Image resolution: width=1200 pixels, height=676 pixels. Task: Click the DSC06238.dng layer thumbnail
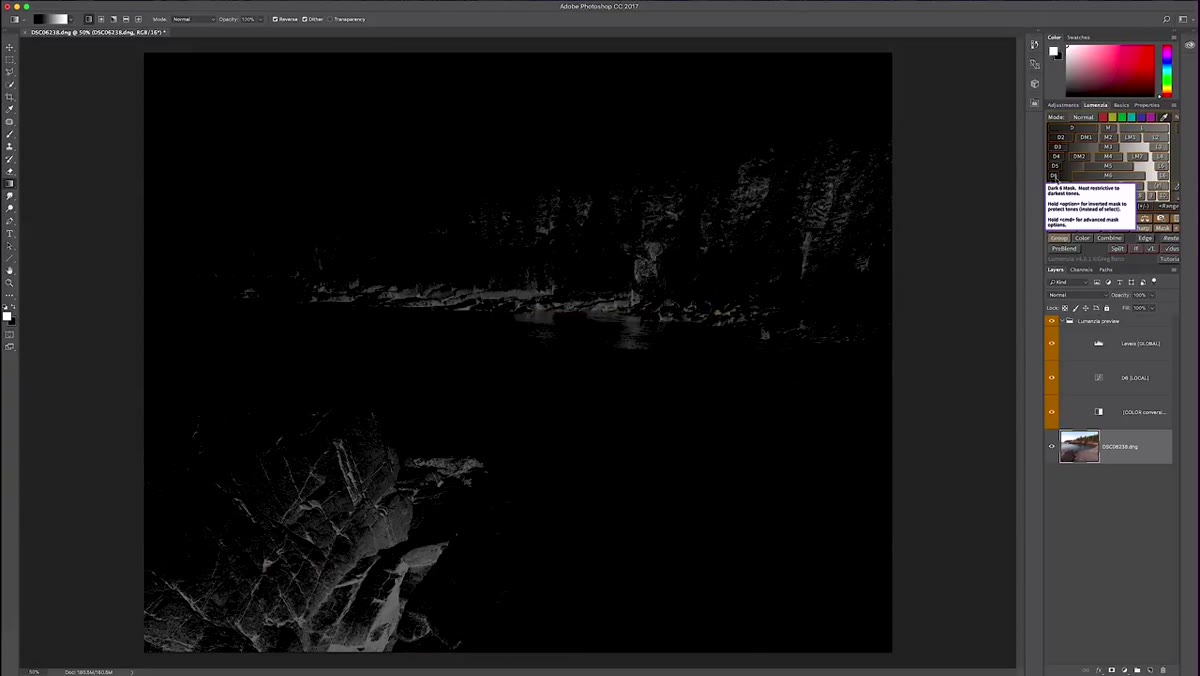(x=1079, y=446)
